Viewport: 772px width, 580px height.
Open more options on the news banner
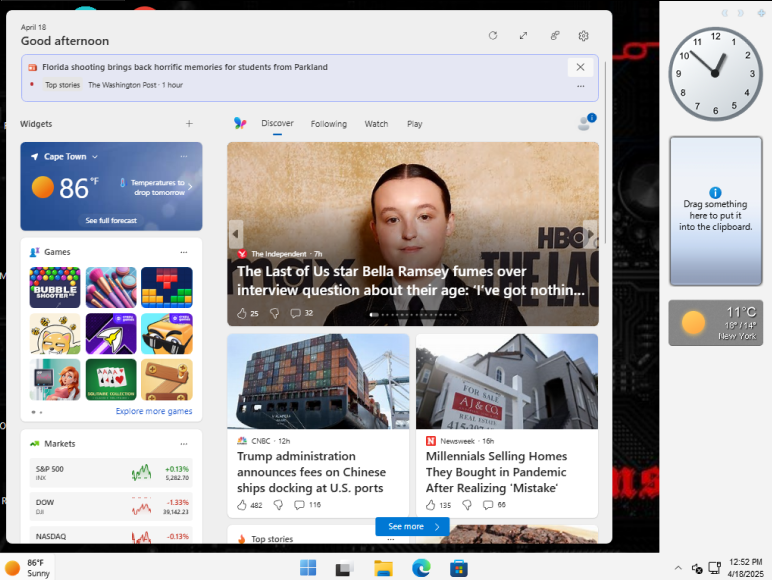point(581,86)
